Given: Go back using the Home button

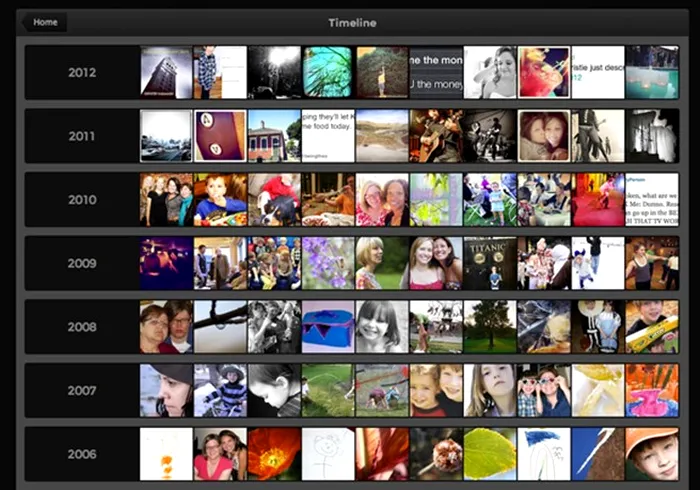Looking at the screenshot, I should point(45,22).
